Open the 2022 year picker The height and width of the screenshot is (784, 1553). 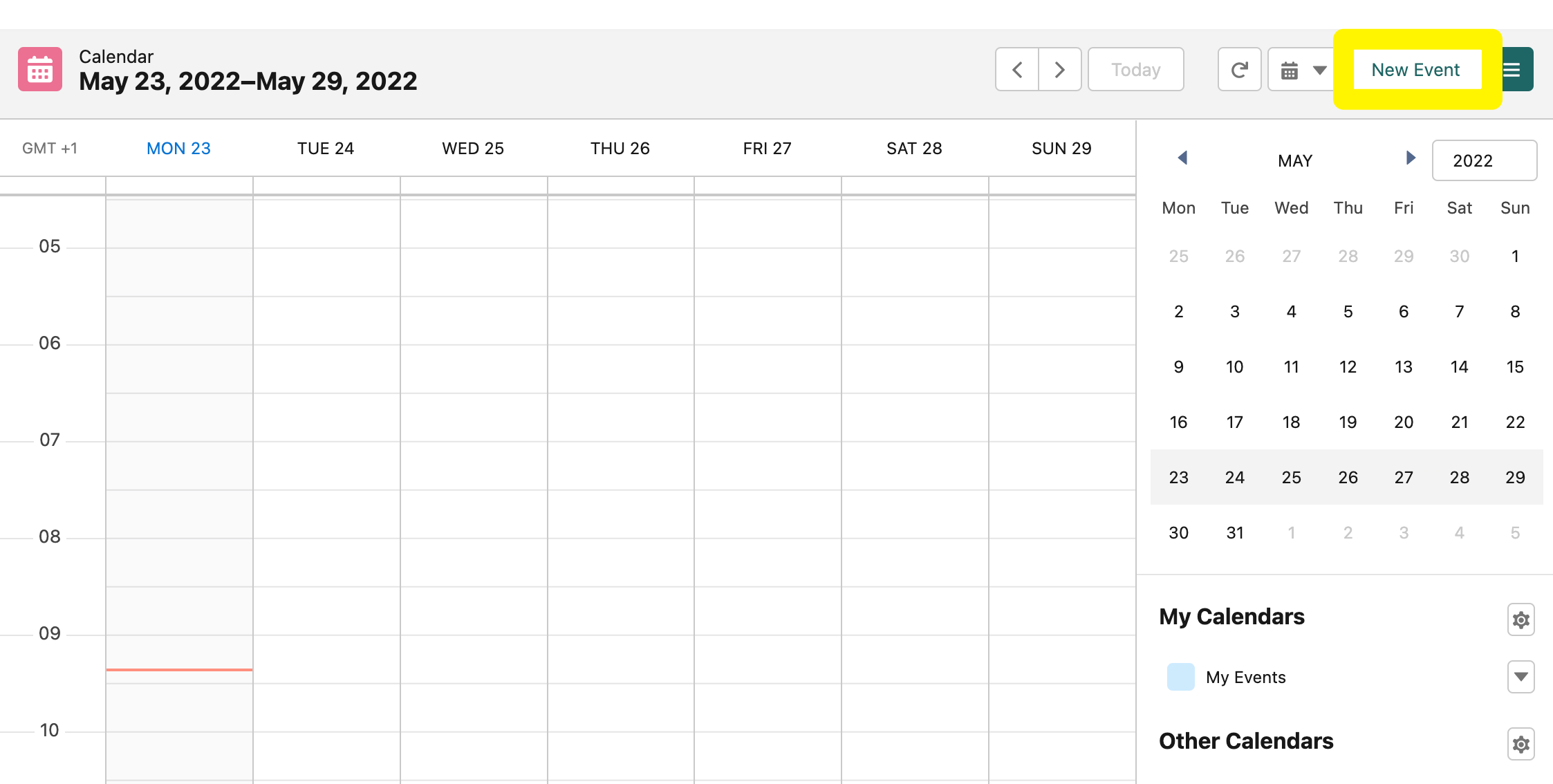tap(1485, 160)
